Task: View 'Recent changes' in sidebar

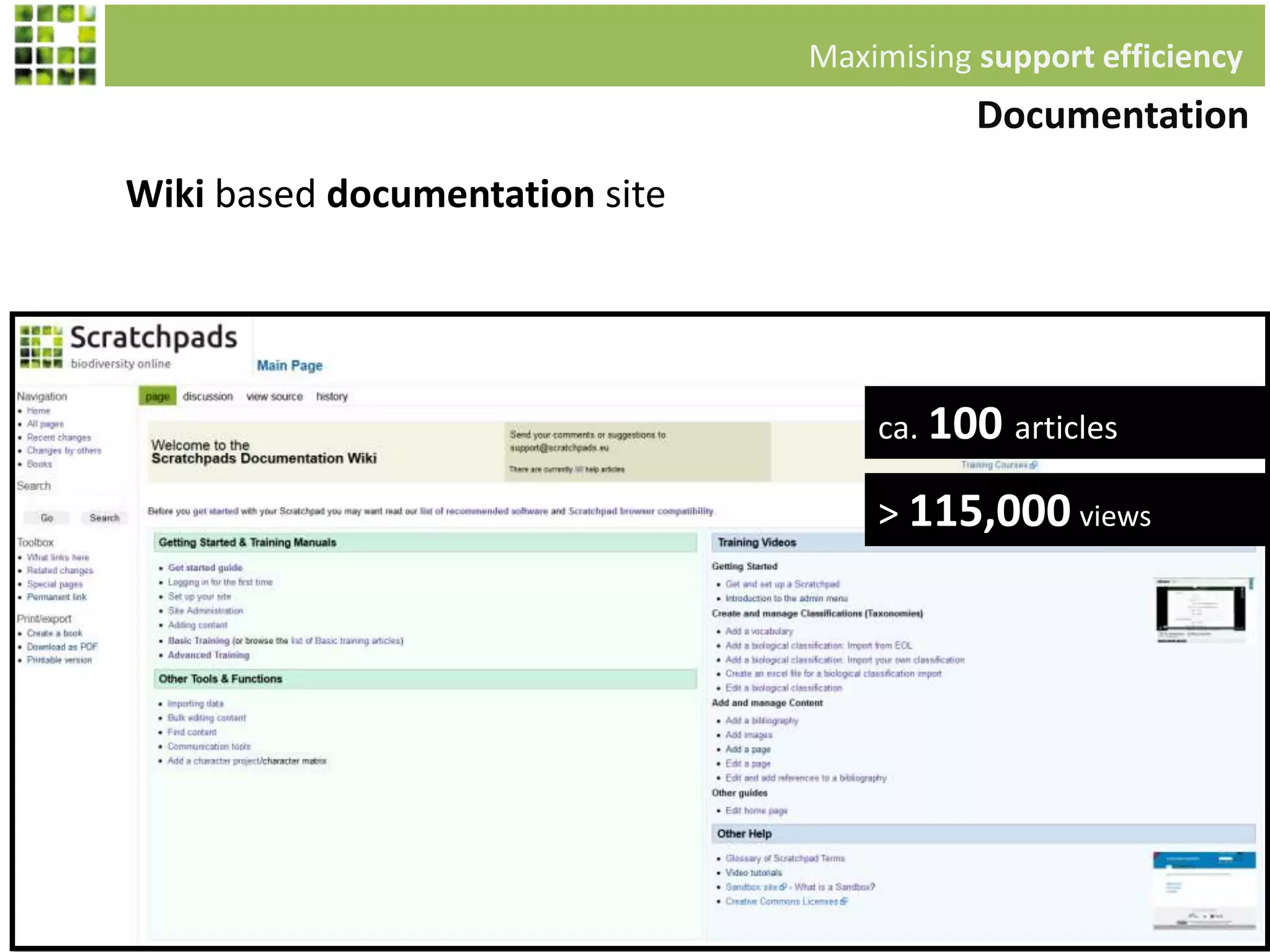Action: click(59, 438)
